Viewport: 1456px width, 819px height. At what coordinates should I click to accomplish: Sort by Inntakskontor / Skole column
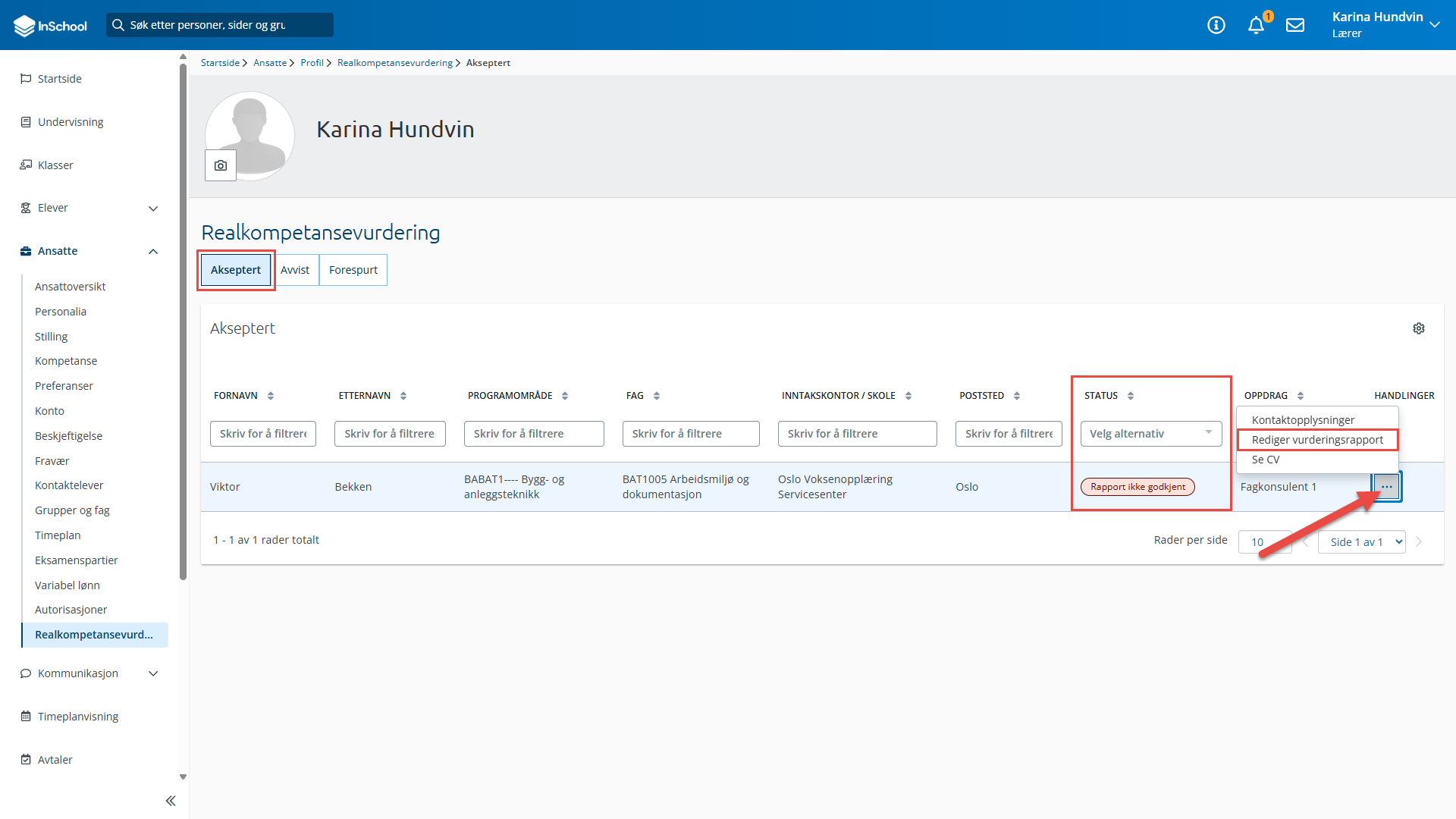point(908,396)
